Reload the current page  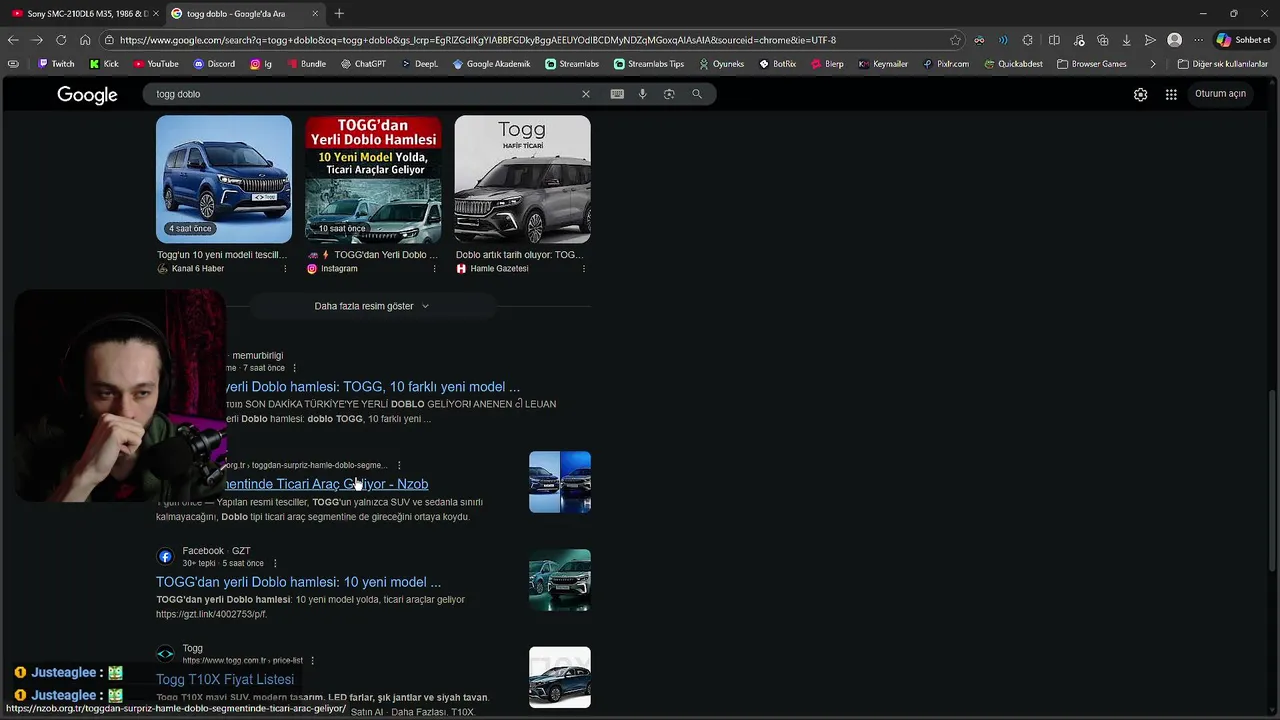(61, 40)
